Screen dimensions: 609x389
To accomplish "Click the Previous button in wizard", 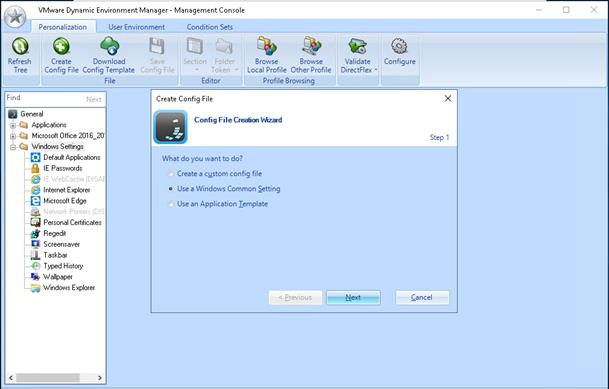I will click(295, 297).
